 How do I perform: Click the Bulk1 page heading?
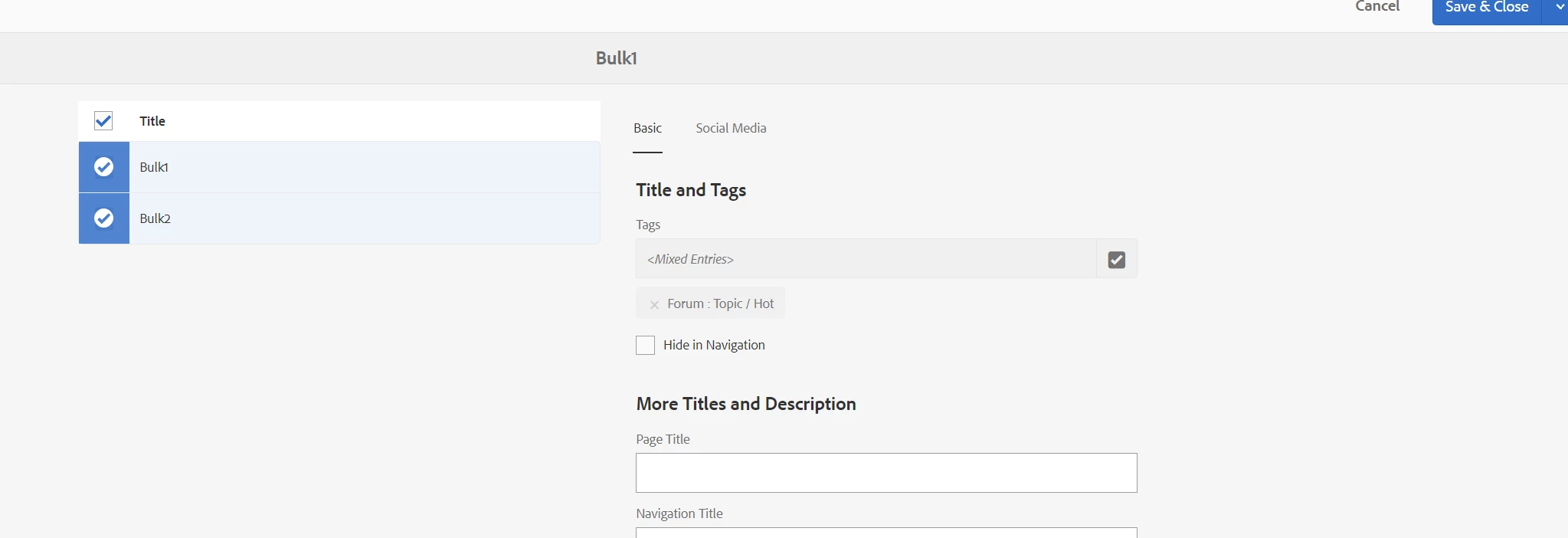coord(617,58)
